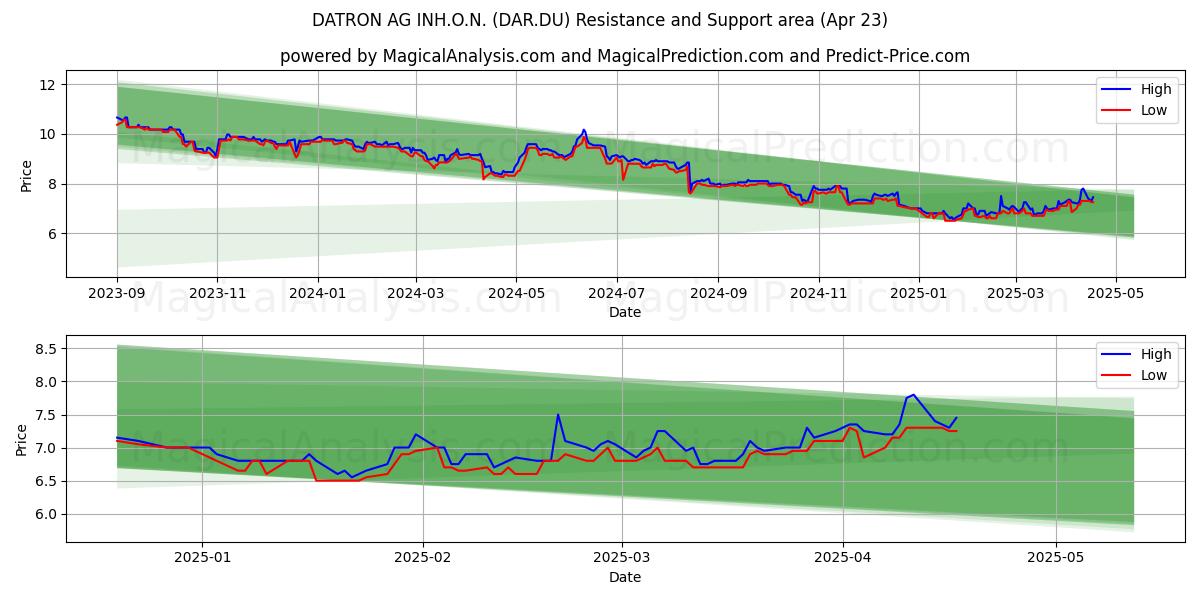This screenshot has height=600, width=1200.
Task: Click the 2024-03 tick label
Action: [x=416, y=293]
